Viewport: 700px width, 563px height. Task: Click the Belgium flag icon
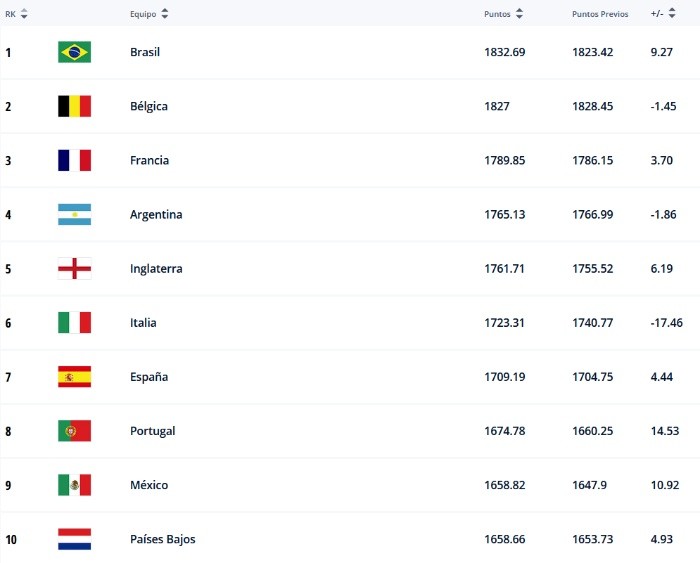(x=74, y=106)
